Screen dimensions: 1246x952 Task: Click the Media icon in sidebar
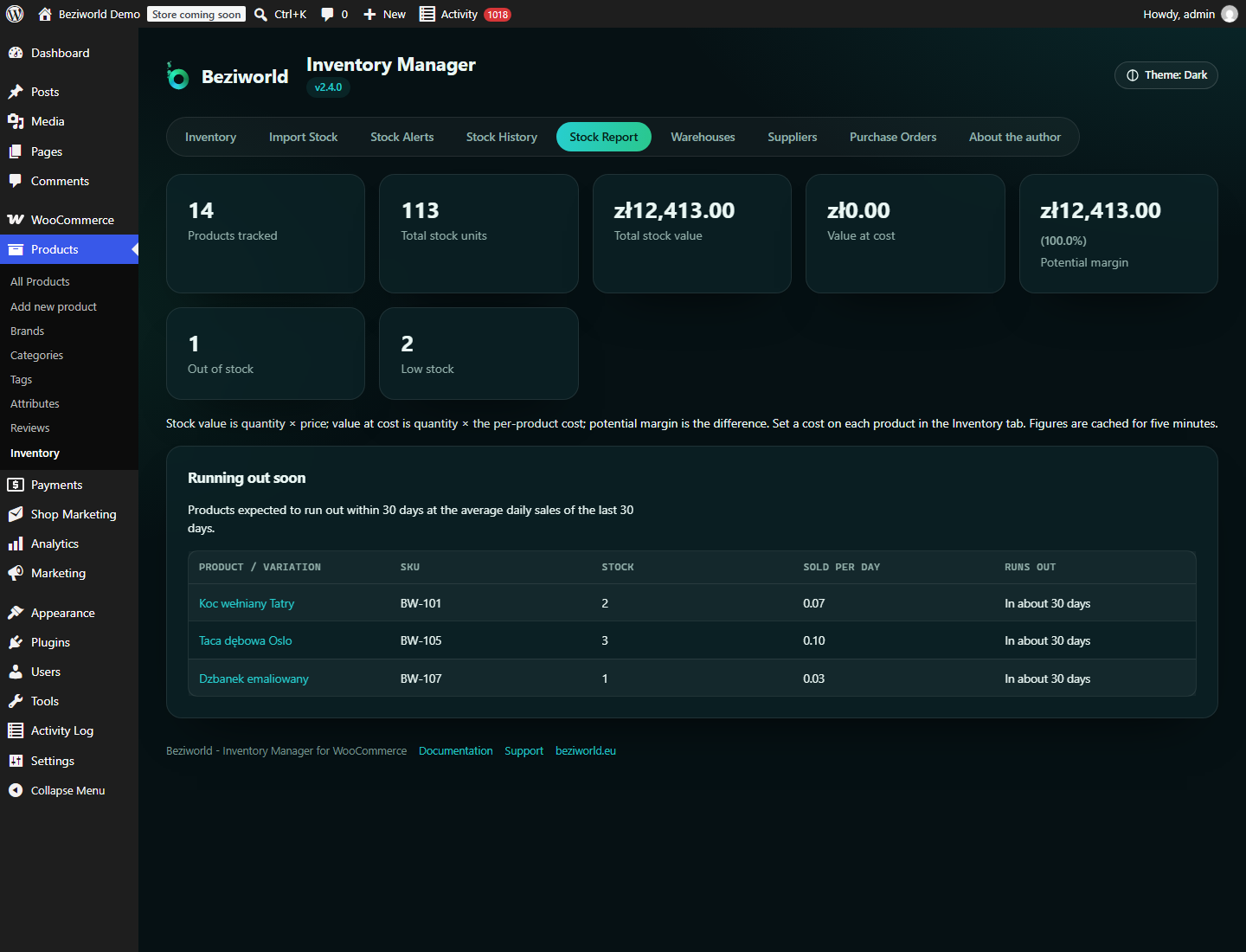click(16, 121)
